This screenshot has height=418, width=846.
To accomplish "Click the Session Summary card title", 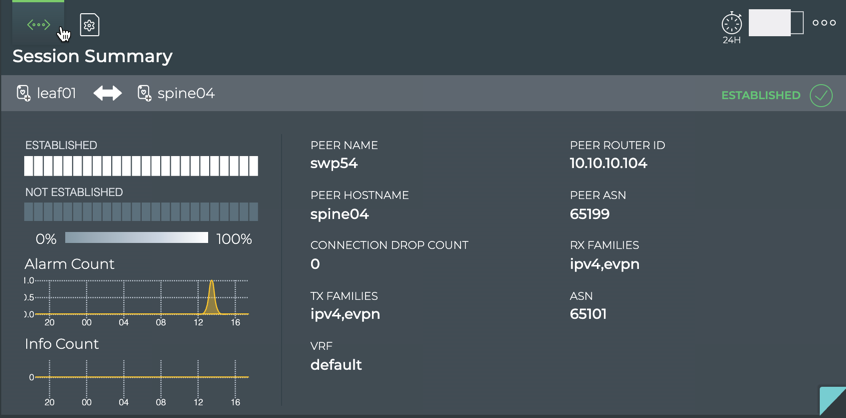I will pos(92,56).
